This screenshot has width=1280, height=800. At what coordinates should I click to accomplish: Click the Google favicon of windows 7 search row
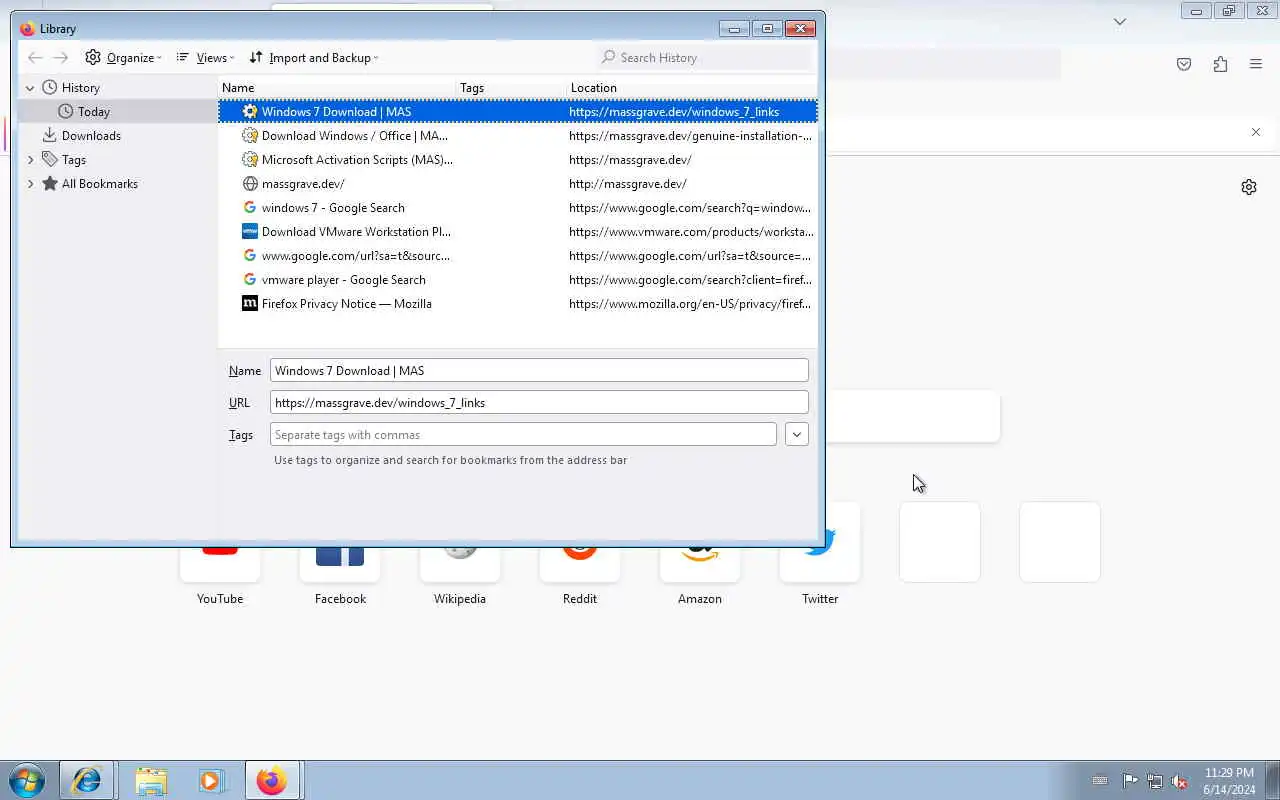[250, 208]
